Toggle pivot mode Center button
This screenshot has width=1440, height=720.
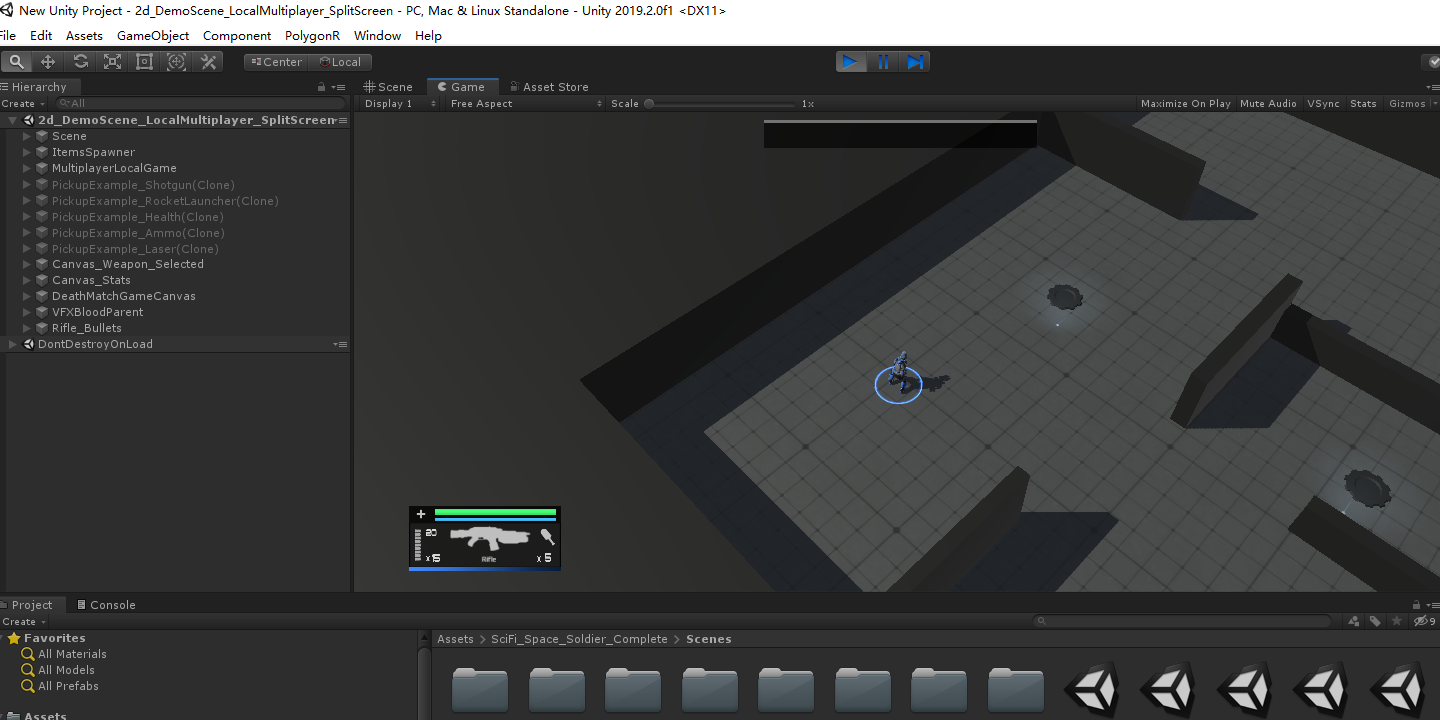point(275,62)
